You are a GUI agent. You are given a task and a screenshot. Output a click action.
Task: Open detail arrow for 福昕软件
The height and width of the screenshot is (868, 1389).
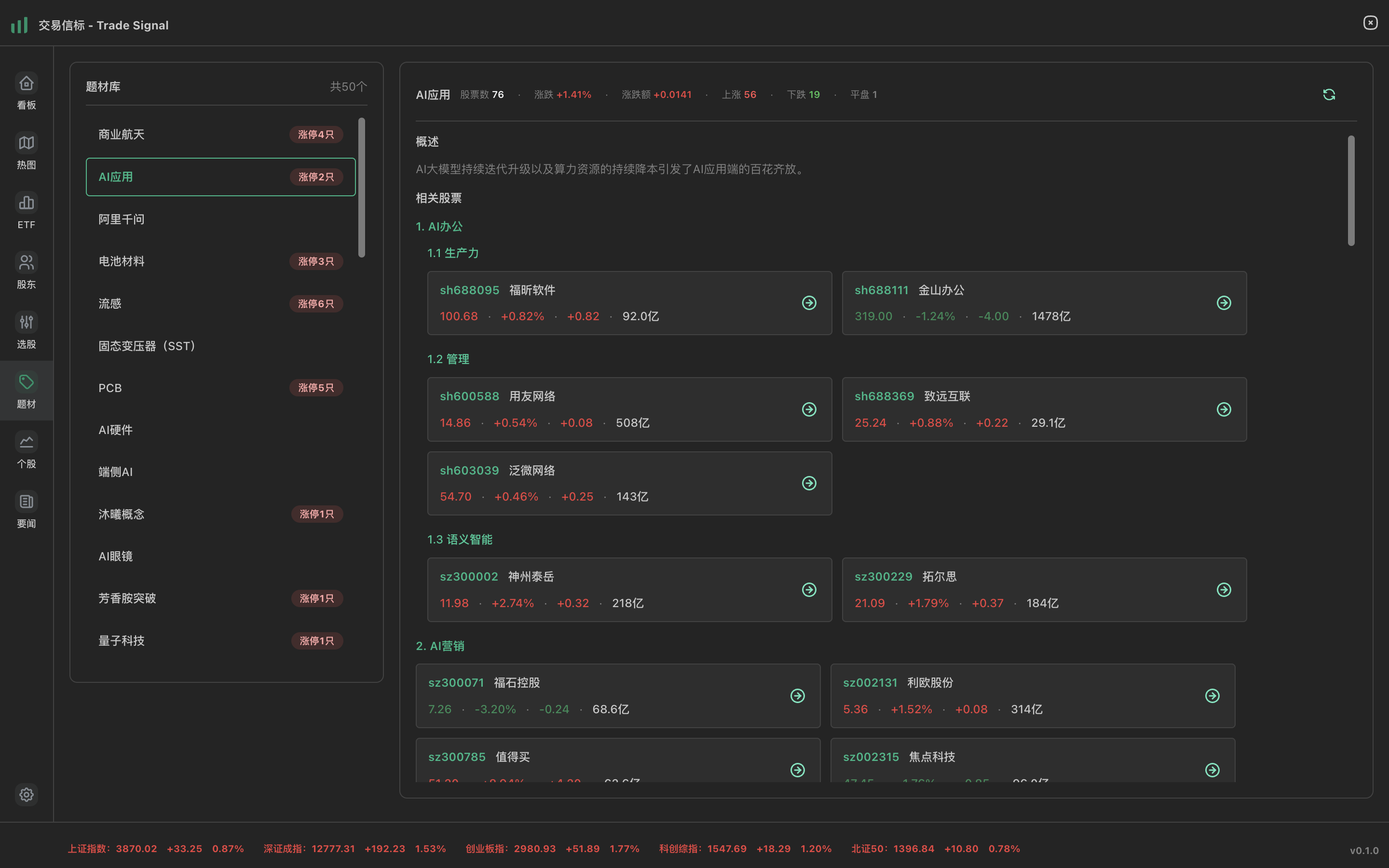point(809,302)
